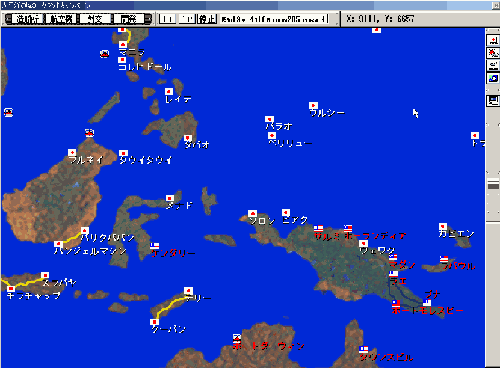Click the green-blue map sidebar icon
Image resolution: width=500 pixels, height=368 pixels.
[493, 78]
